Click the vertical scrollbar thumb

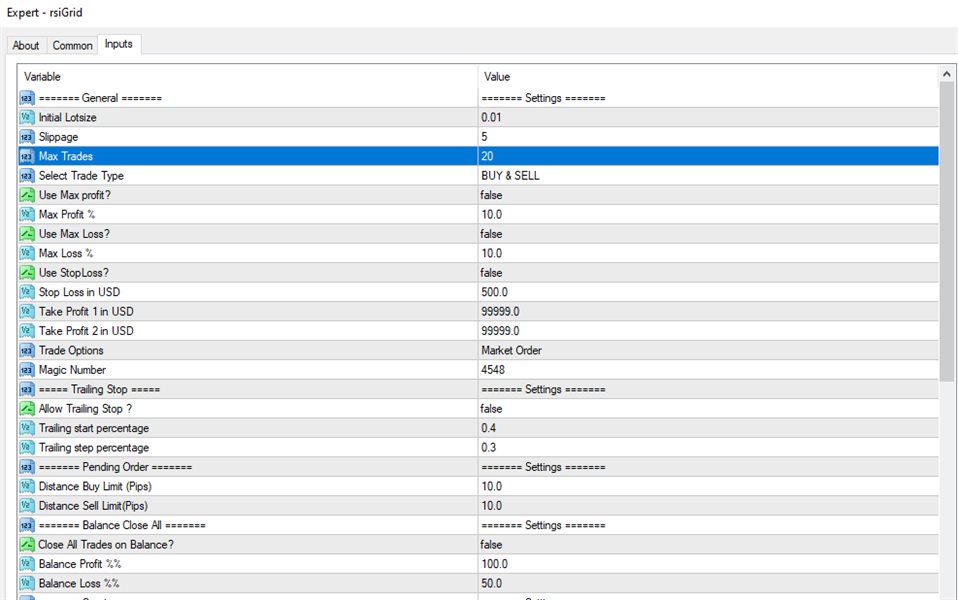947,230
